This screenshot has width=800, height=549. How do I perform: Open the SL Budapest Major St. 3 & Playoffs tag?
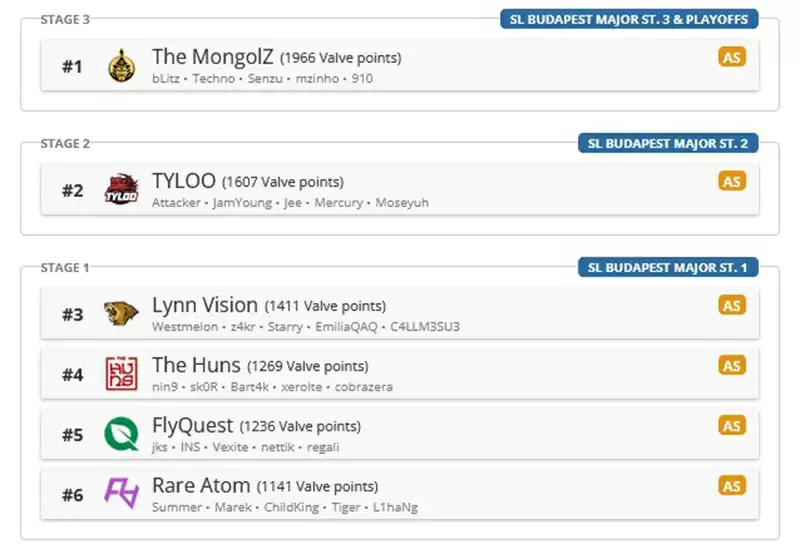pos(629,19)
